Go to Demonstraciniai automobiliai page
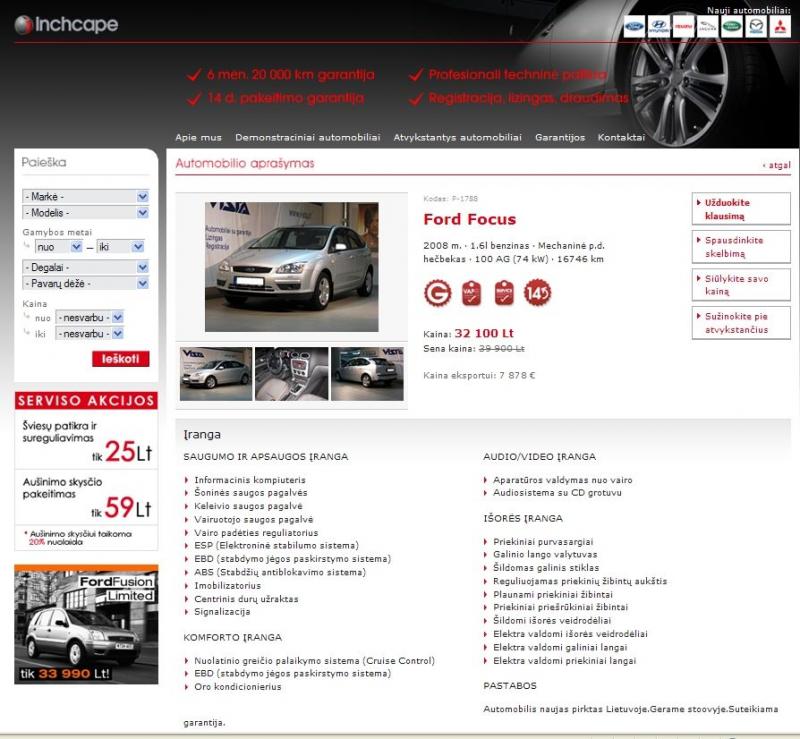This screenshot has height=739, width=800. (x=308, y=137)
